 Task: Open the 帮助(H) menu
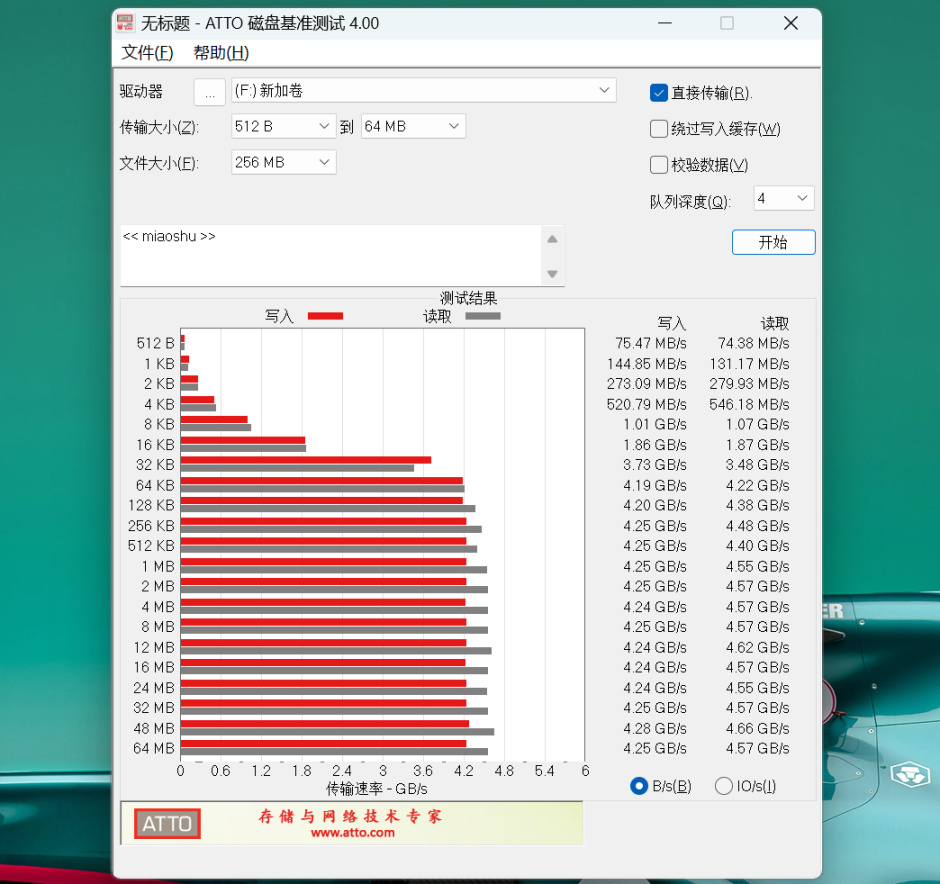(x=221, y=53)
